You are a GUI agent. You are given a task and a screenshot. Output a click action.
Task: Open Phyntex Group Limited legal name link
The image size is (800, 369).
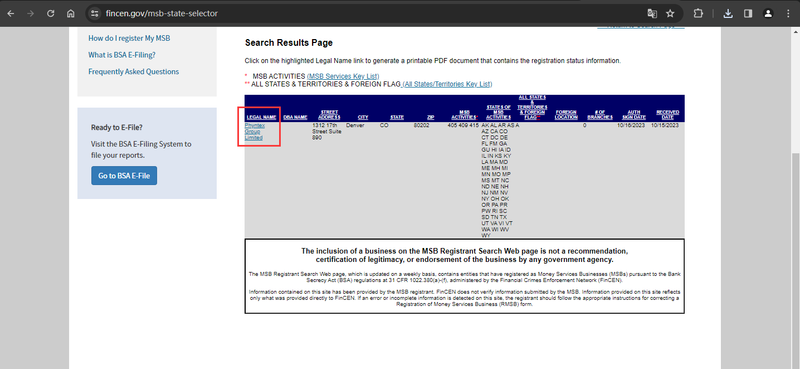255,131
